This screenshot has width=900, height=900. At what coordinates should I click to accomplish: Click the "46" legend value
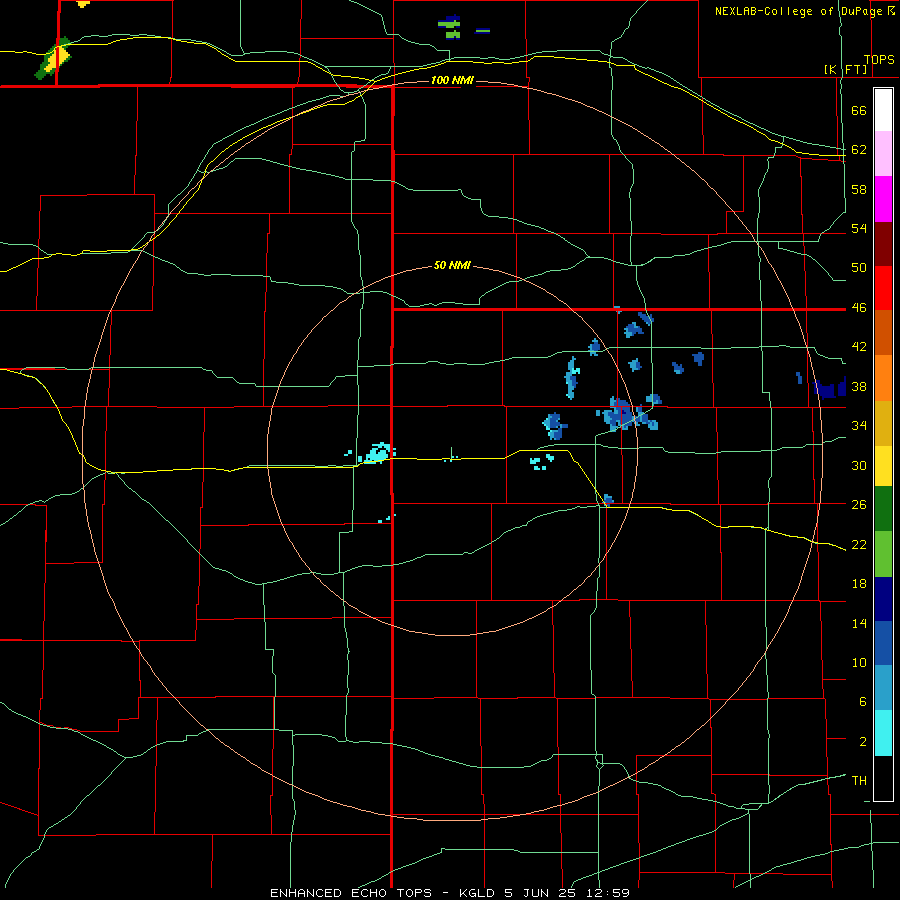coord(859,308)
